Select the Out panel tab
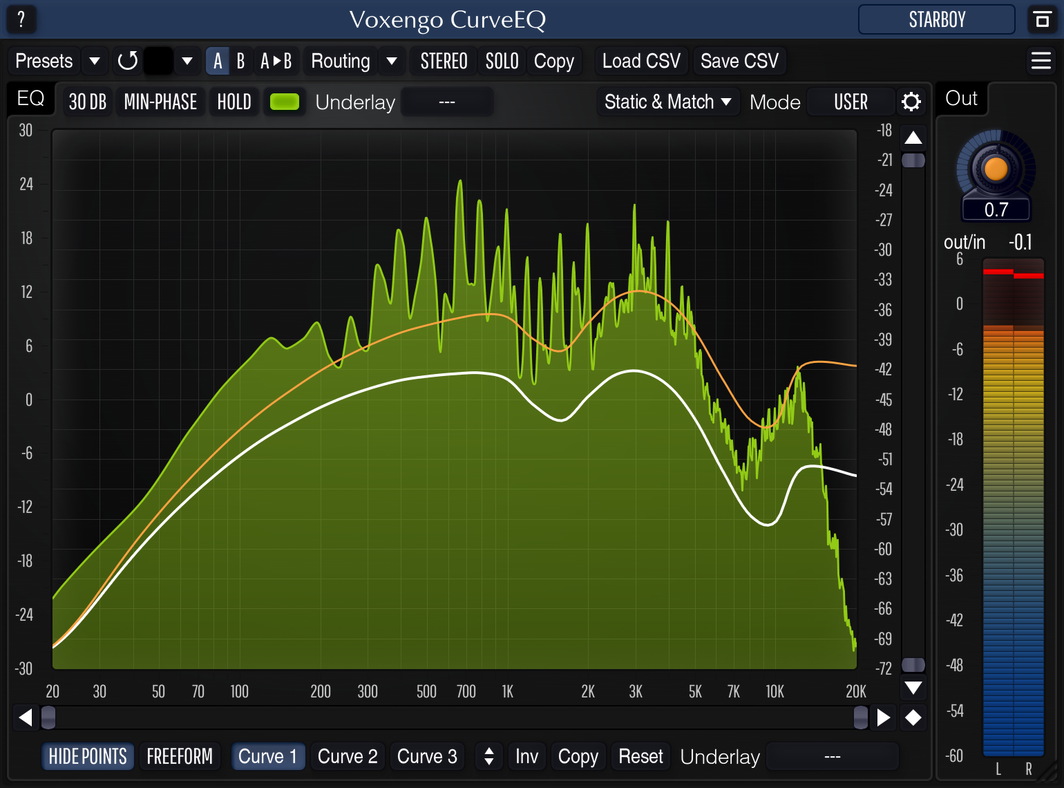This screenshot has height=788, width=1064. point(961,99)
